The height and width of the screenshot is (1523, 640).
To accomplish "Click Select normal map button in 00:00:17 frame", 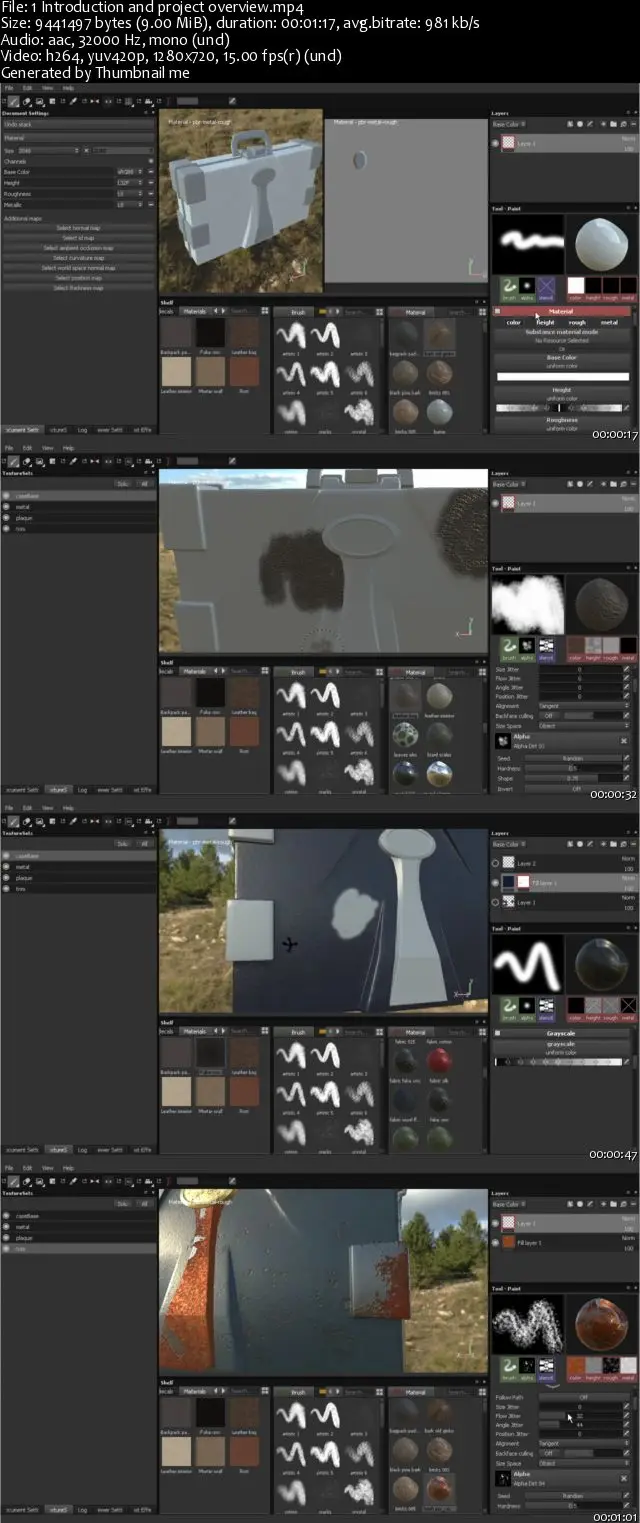I will pos(78,228).
